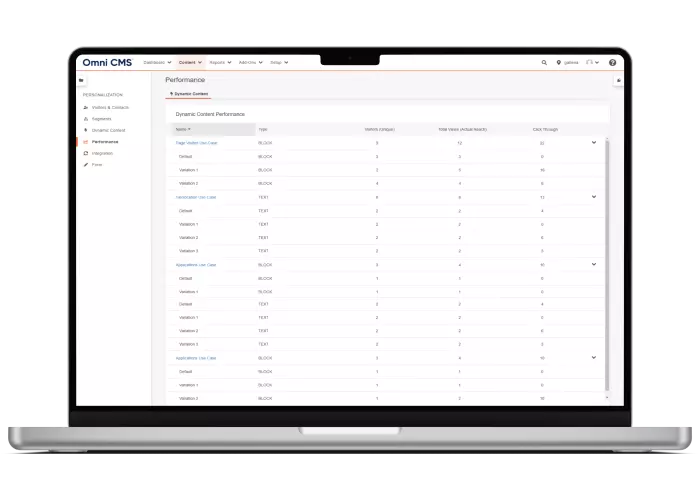This screenshot has width=700, height=500.
Task: Click the Performance page title
Action: (x=185, y=80)
